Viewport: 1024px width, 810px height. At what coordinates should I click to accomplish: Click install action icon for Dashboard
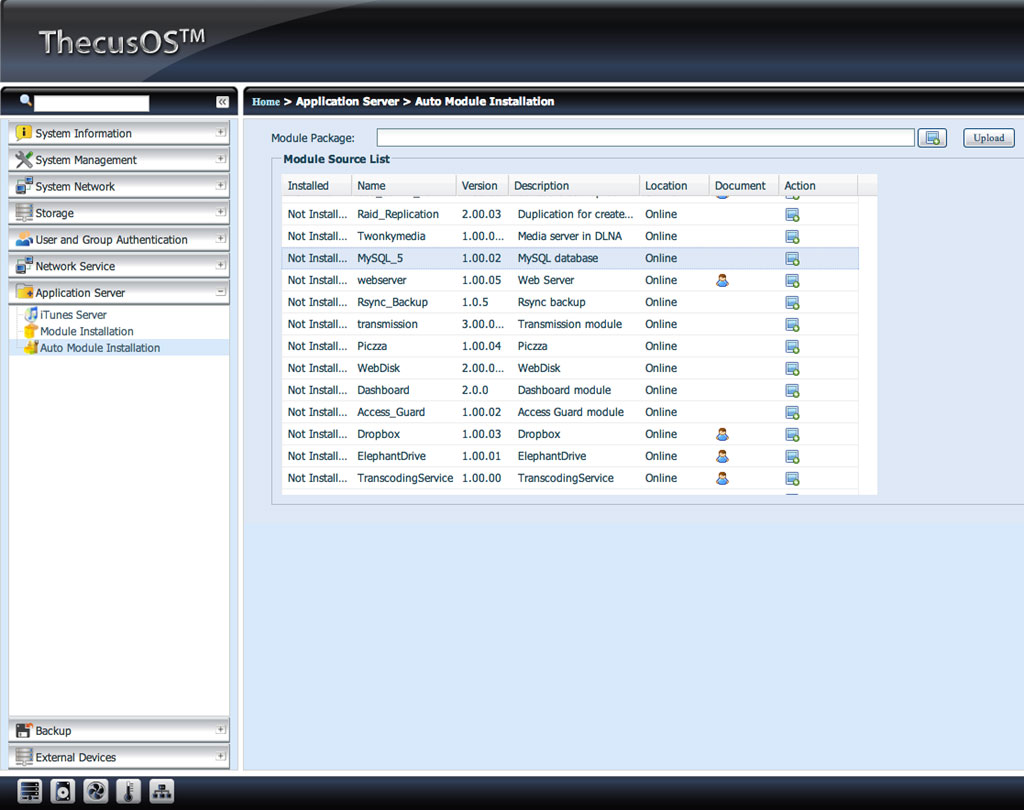tap(792, 391)
